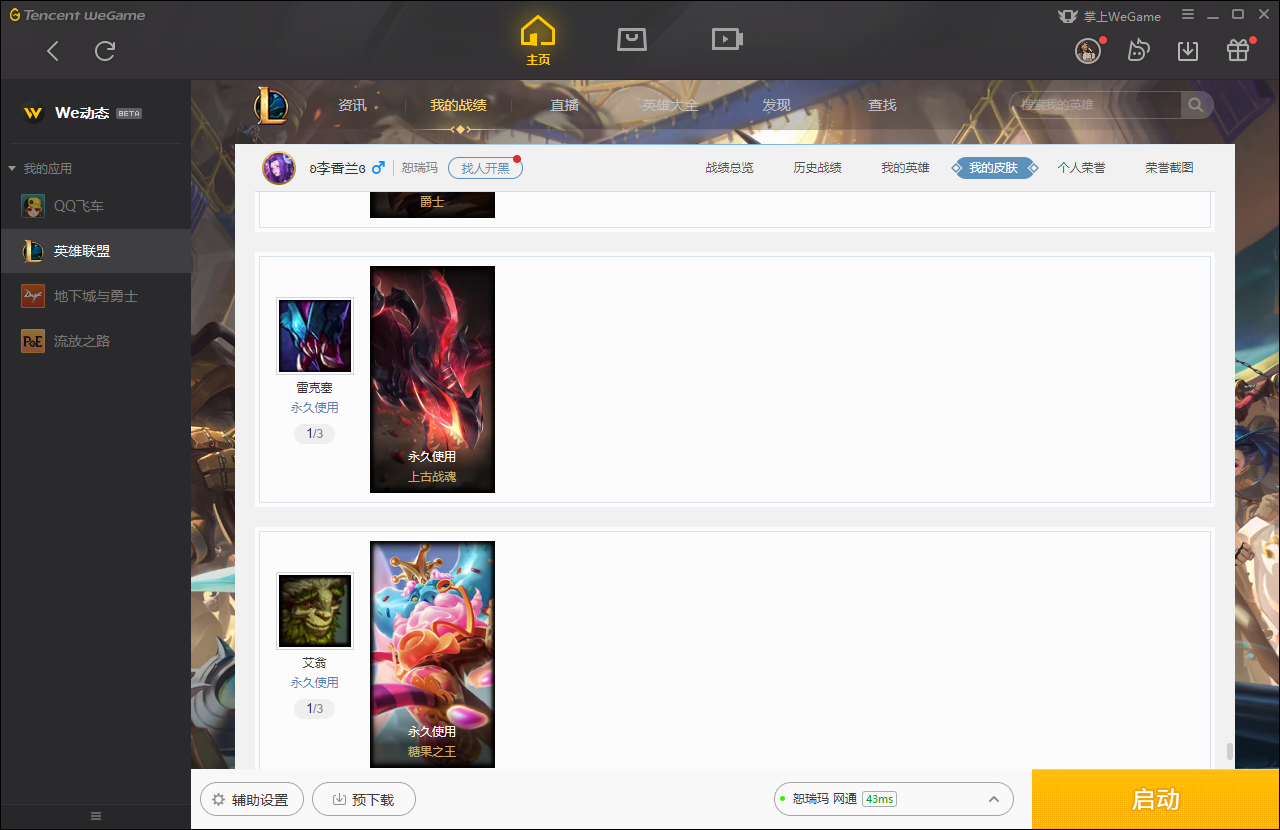The height and width of the screenshot is (830, 1280).
Task: Go back with the left arrow
Action: click(53, 51)
